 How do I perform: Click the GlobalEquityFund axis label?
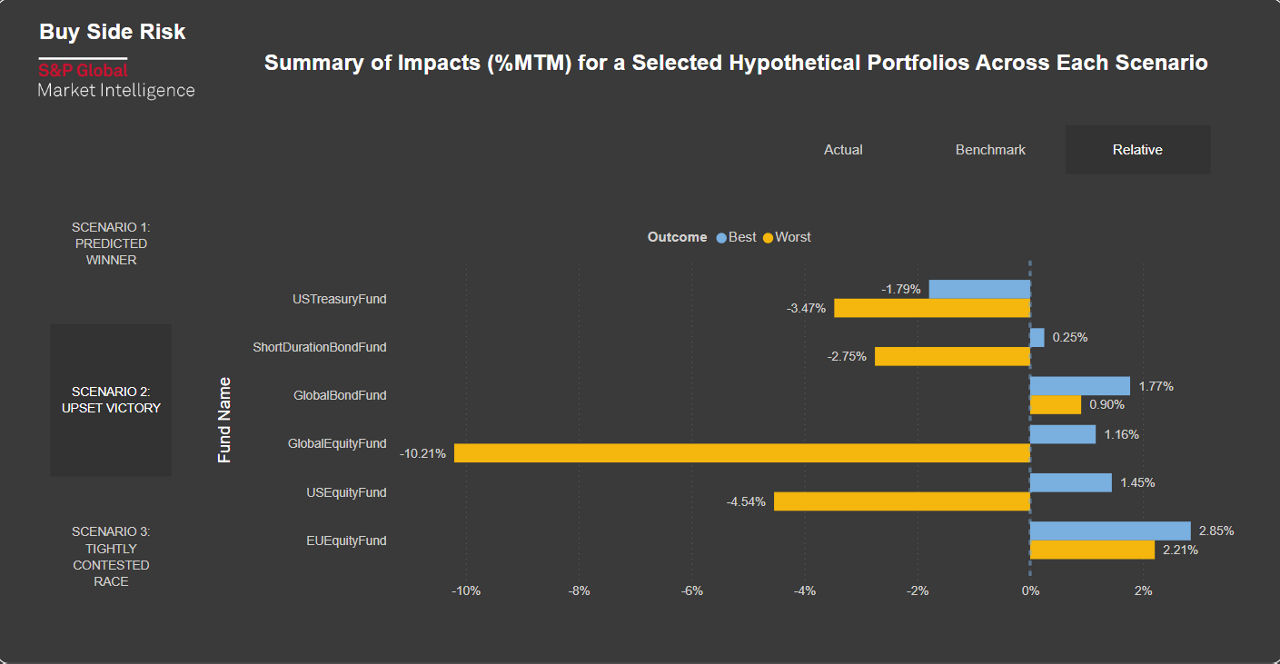coord(337,444)
